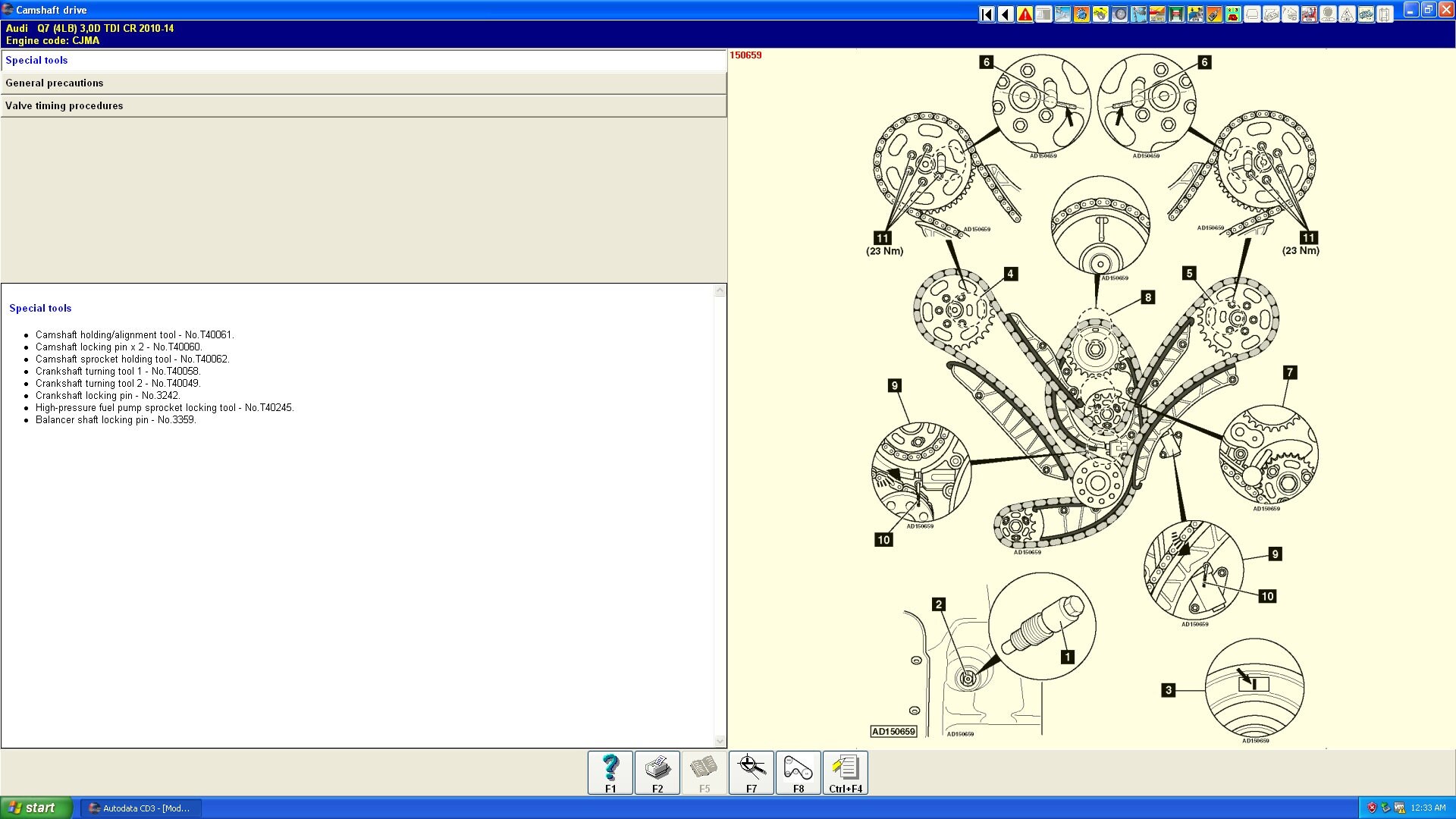The image size is (1456, 819).
Task: Open the F8 drive belt diagram viewer
Action: click(798, 772)
